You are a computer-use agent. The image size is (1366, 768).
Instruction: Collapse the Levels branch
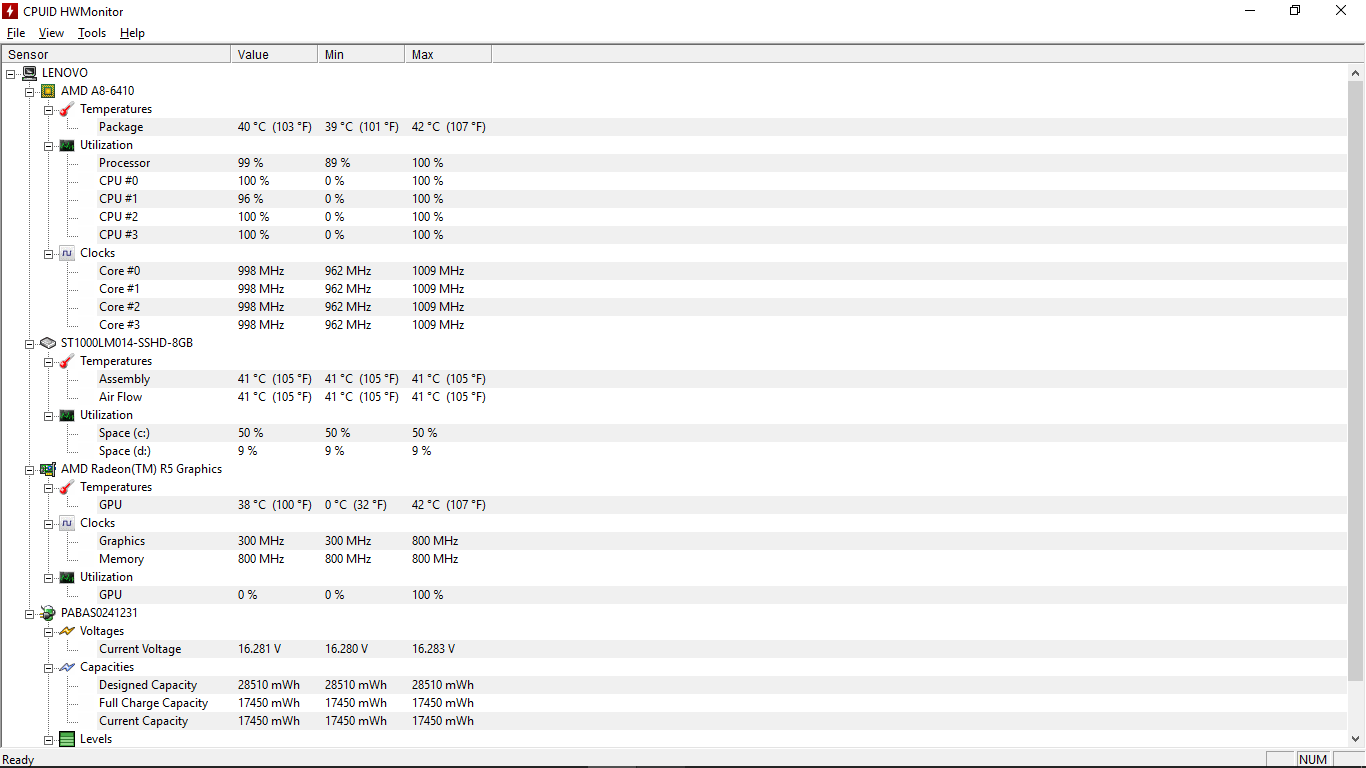49,739
